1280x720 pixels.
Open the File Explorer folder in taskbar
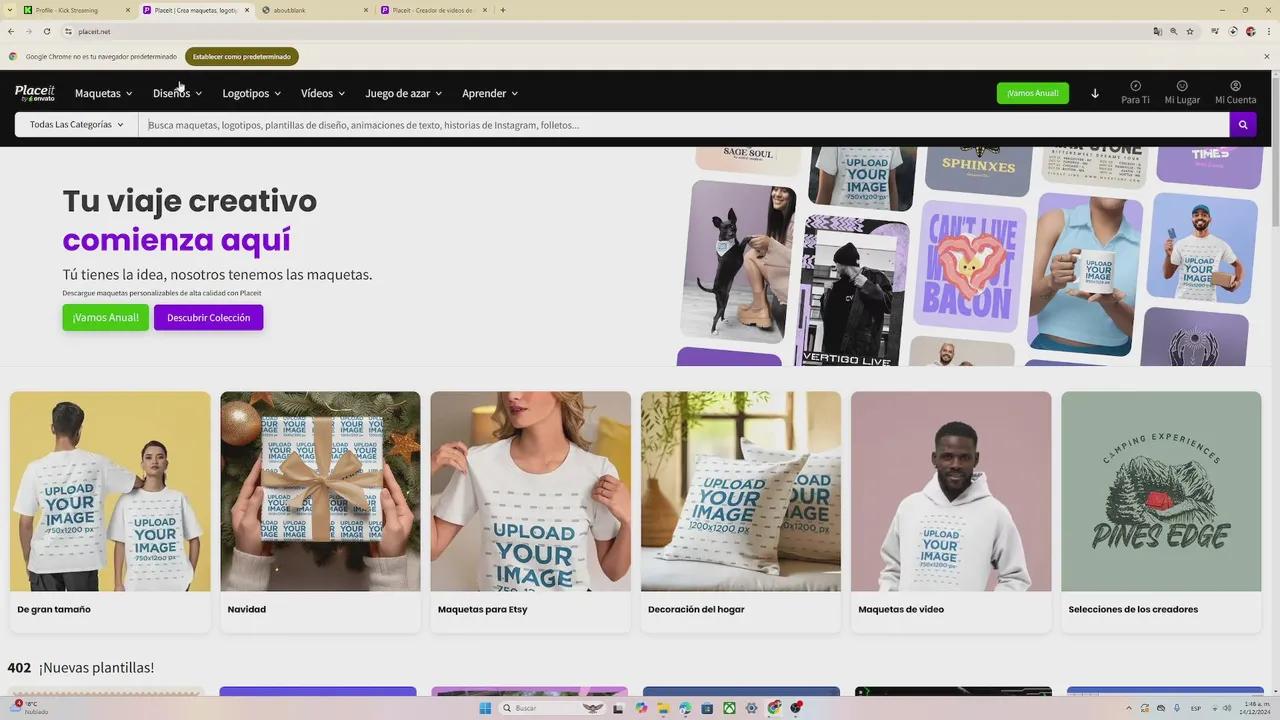coord(663,708)
